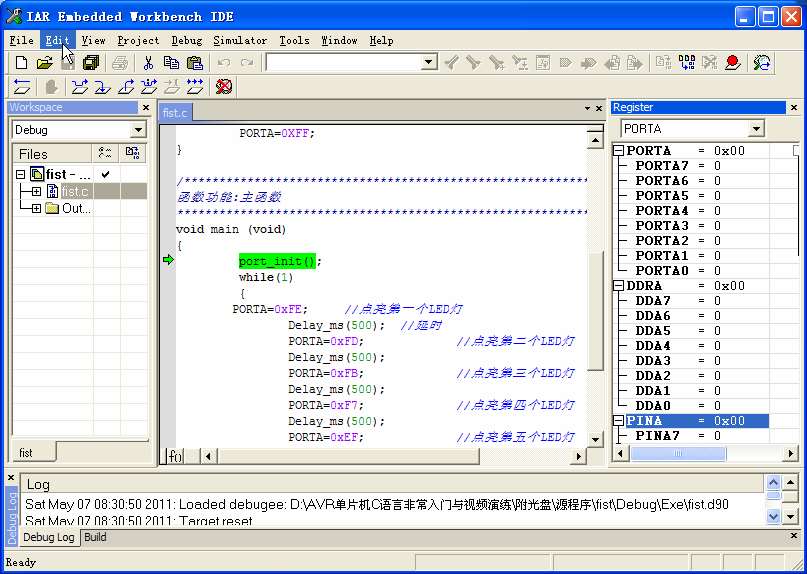The height and width of the screenshot is (574, 807).
Task: Open the Debug configuration dropdown in Workspace
Action: point(138,130)
